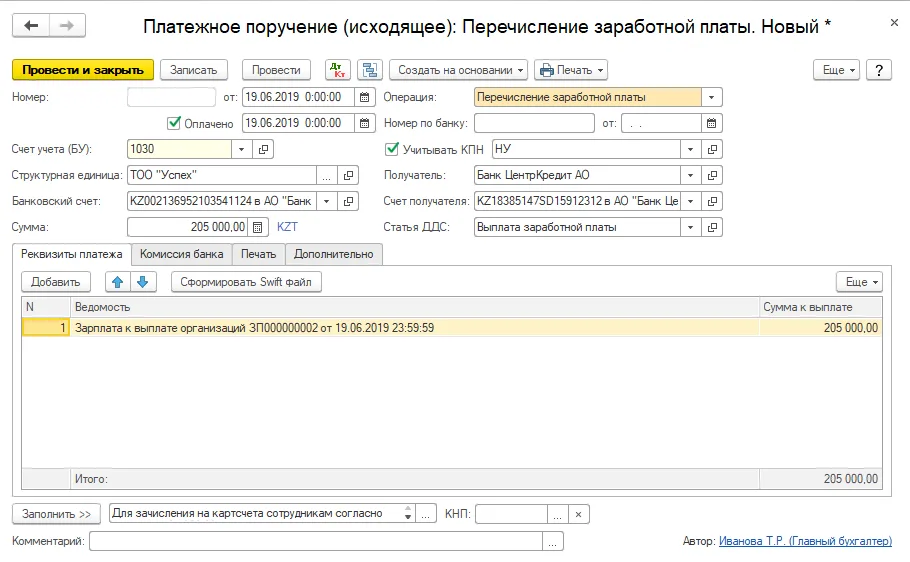The image size is (910, 562).
Task: Step the payment purpose text spinner
Action: (408, 514)
